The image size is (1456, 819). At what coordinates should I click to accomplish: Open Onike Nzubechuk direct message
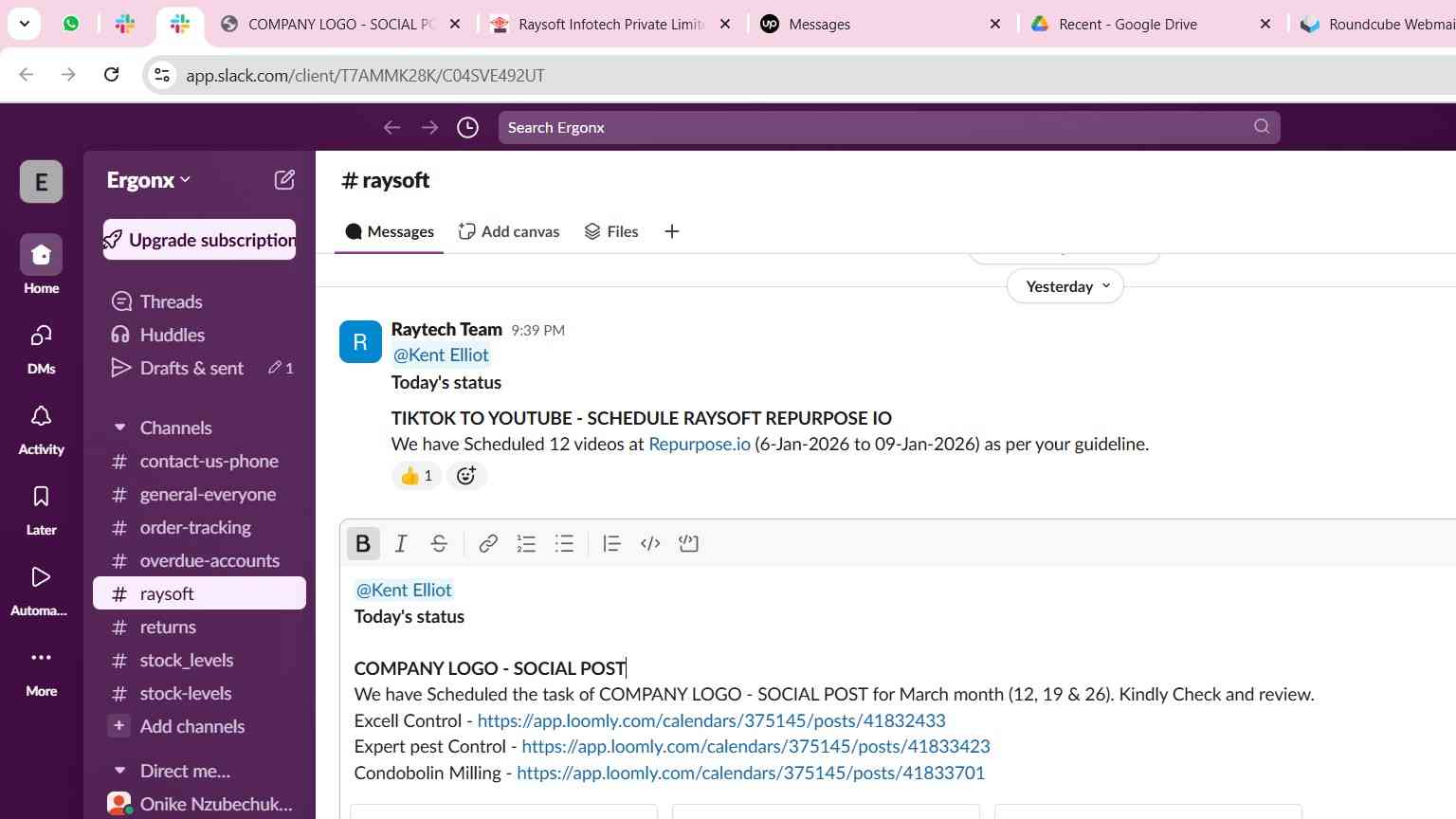tap(199, 804)
